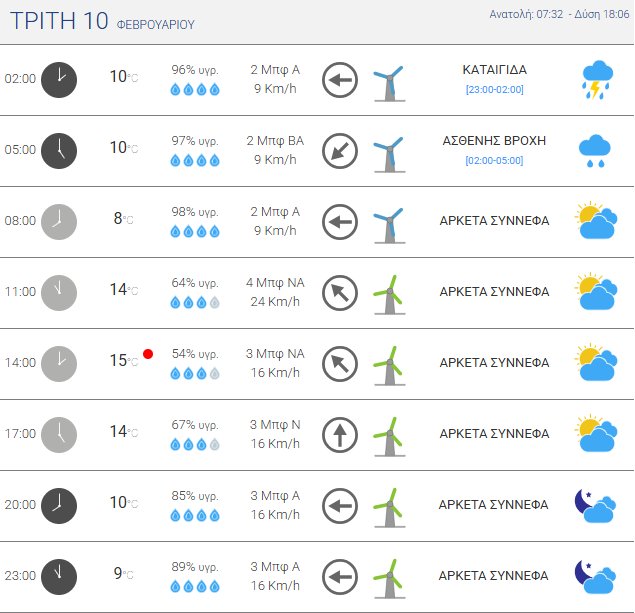635x613 pixels.
Task: Click the wind turbine icon at 11:00
Action: pyautogui.click(x=388, y=293)
